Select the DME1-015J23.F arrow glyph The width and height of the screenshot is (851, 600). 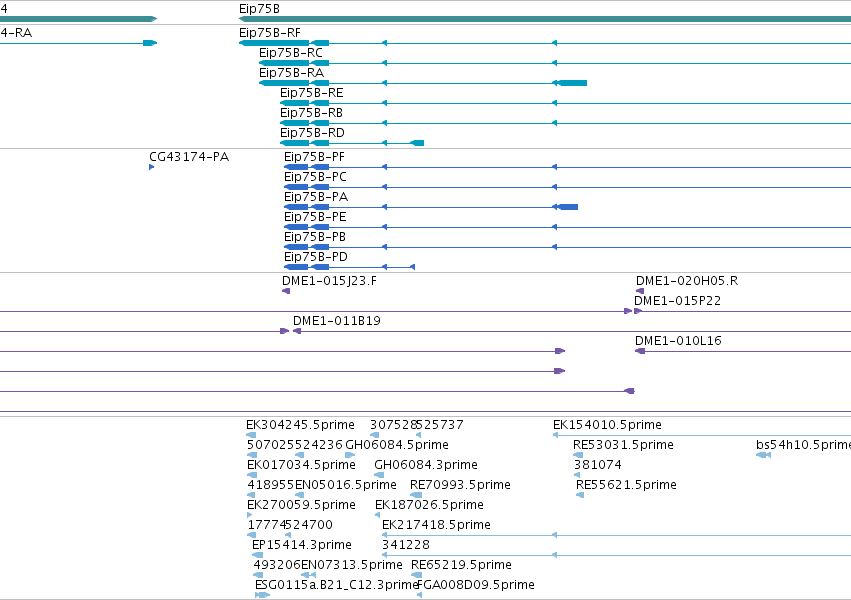coord(286,291)
